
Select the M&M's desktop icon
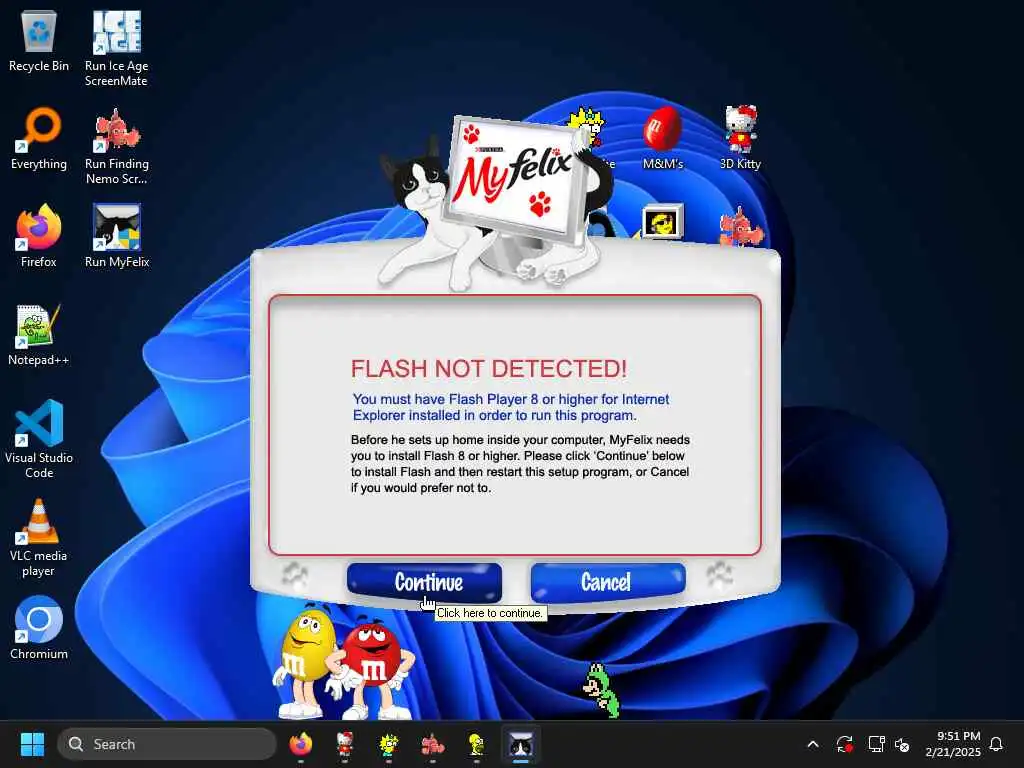click(662, 138)
